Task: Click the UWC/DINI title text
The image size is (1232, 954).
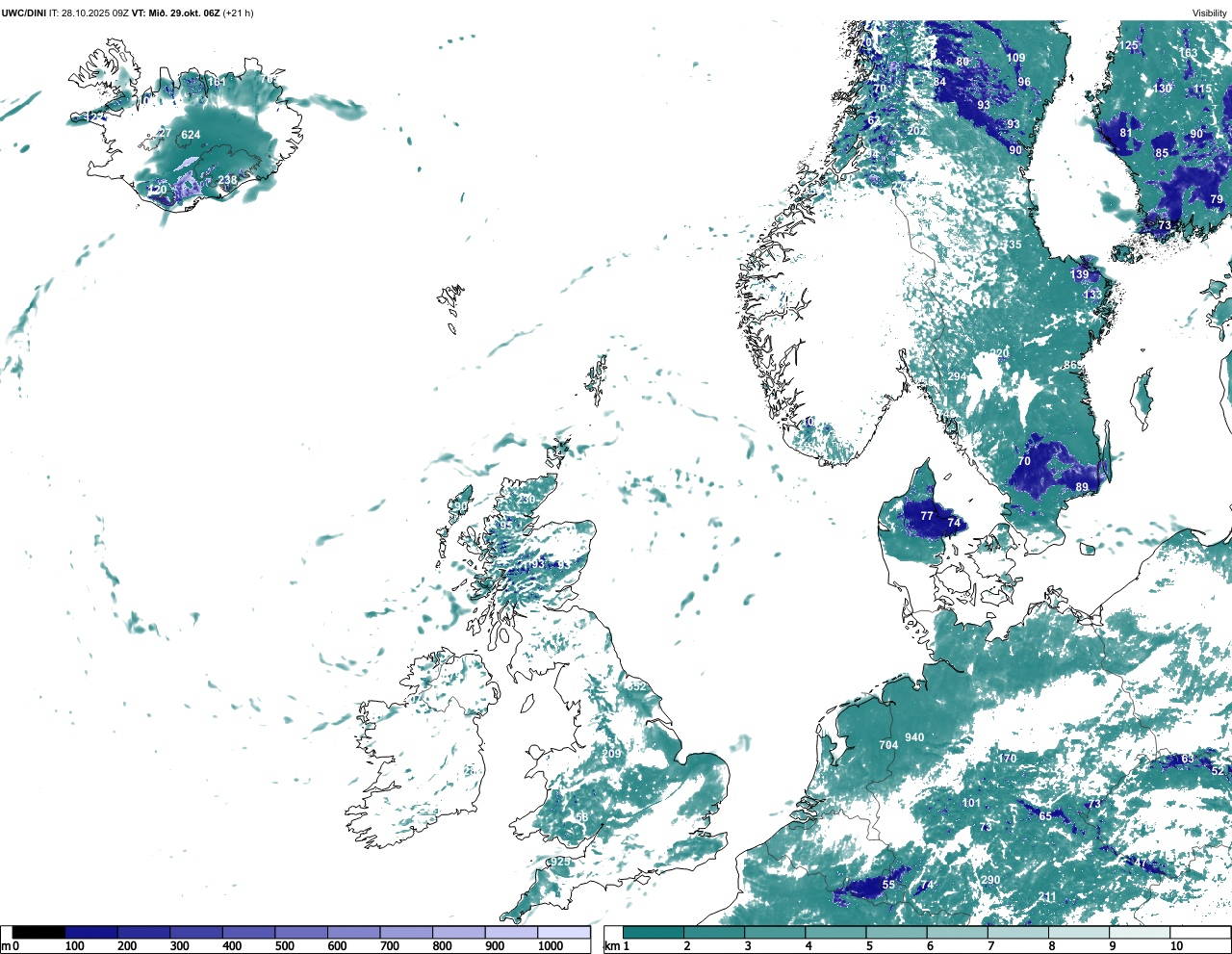Action: tap(23, 13)
